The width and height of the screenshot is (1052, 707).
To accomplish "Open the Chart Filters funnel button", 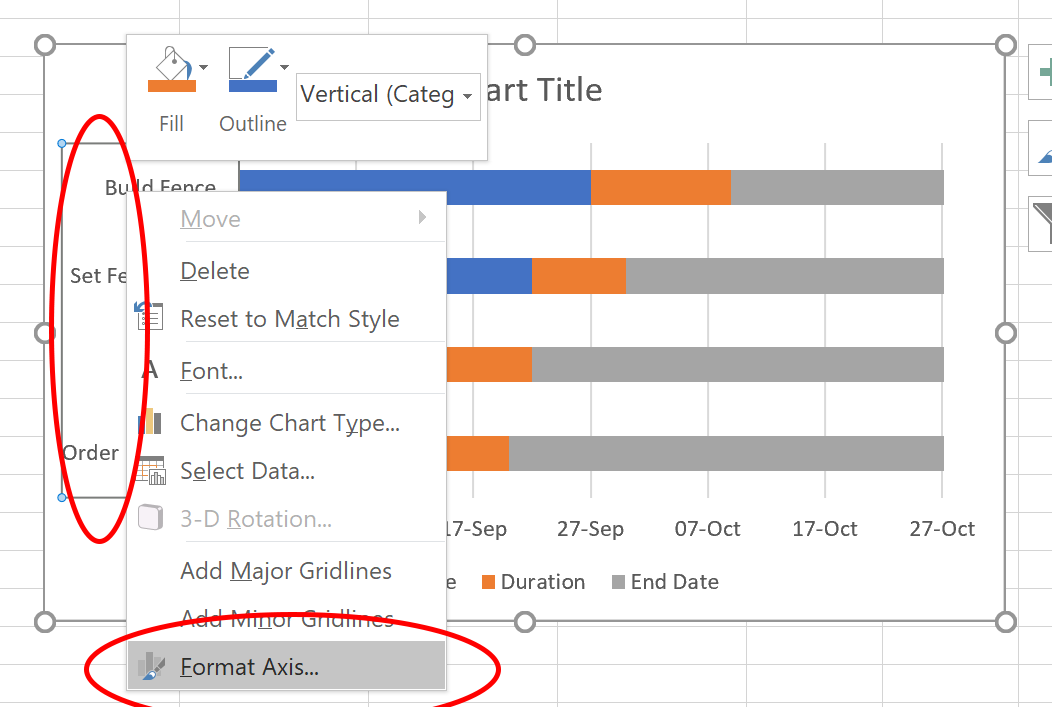I will coord(1041,223).
